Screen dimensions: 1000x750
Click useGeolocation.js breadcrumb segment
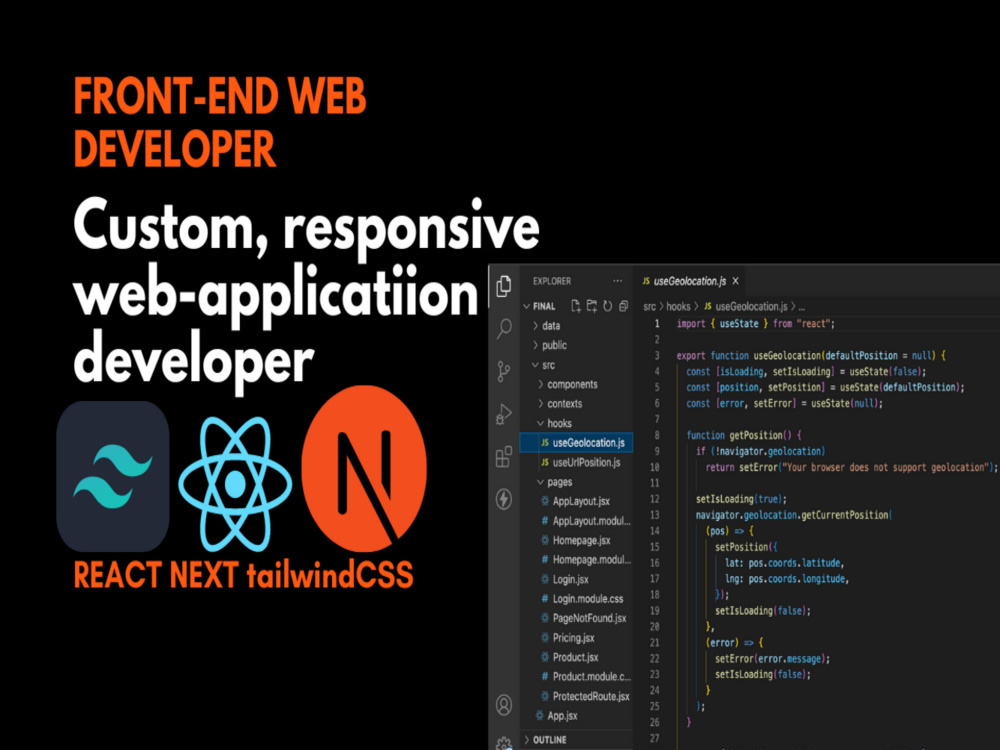(x=746, y=307)
